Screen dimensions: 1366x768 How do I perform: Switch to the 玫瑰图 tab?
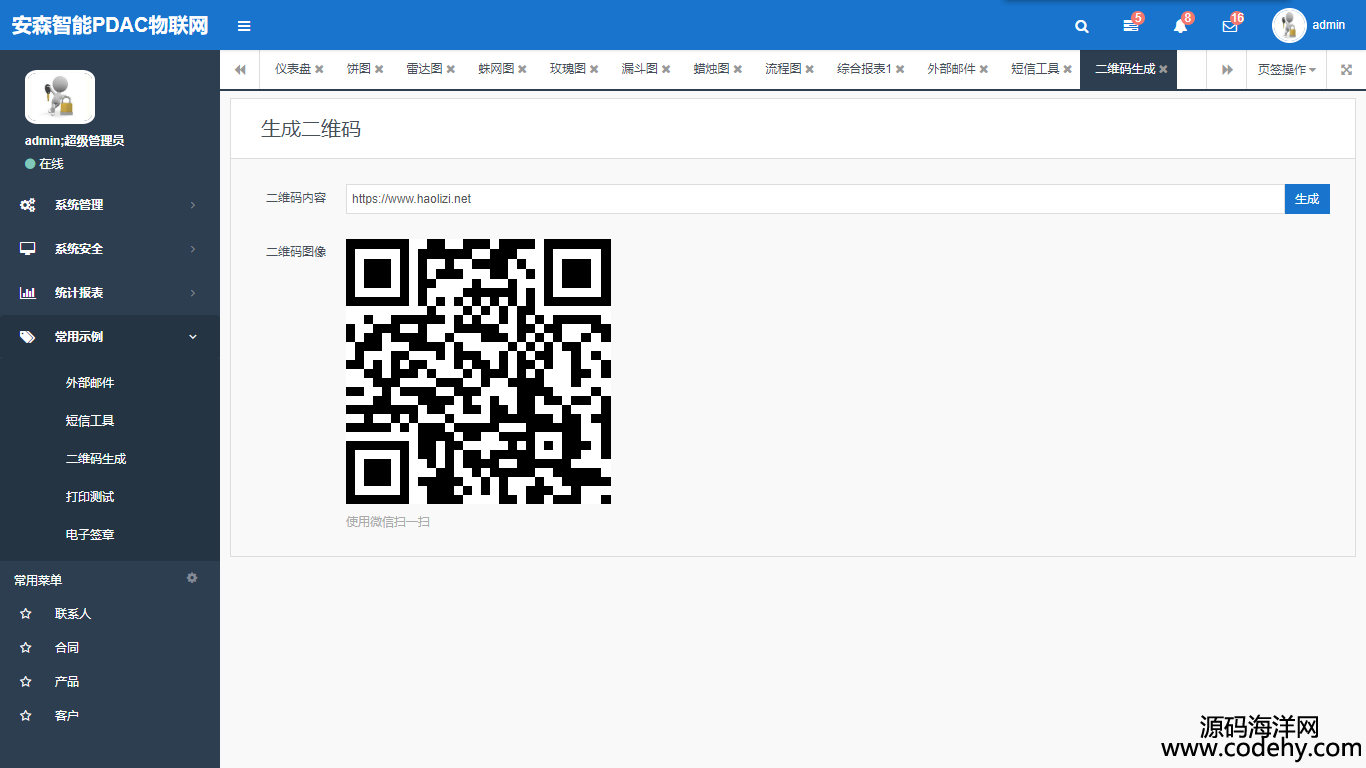(568, 69)
